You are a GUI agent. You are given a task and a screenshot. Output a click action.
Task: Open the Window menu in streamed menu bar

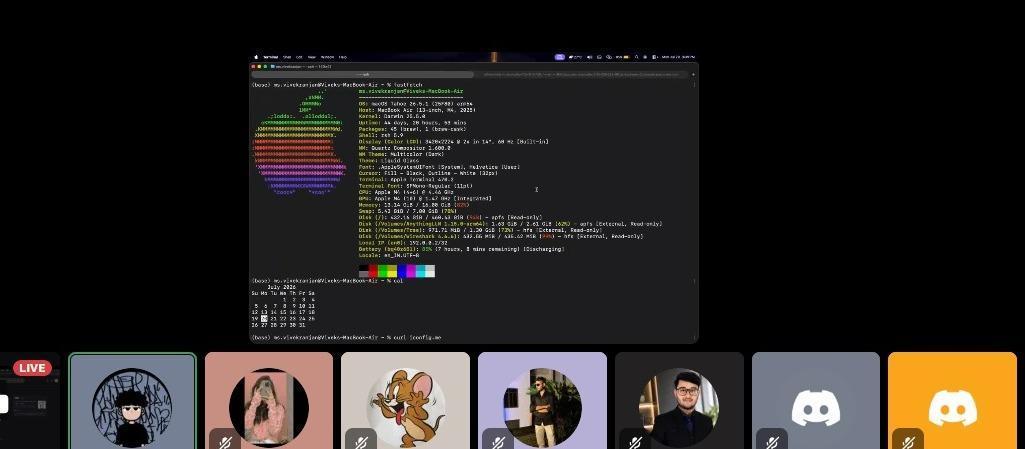coord(328,57)
